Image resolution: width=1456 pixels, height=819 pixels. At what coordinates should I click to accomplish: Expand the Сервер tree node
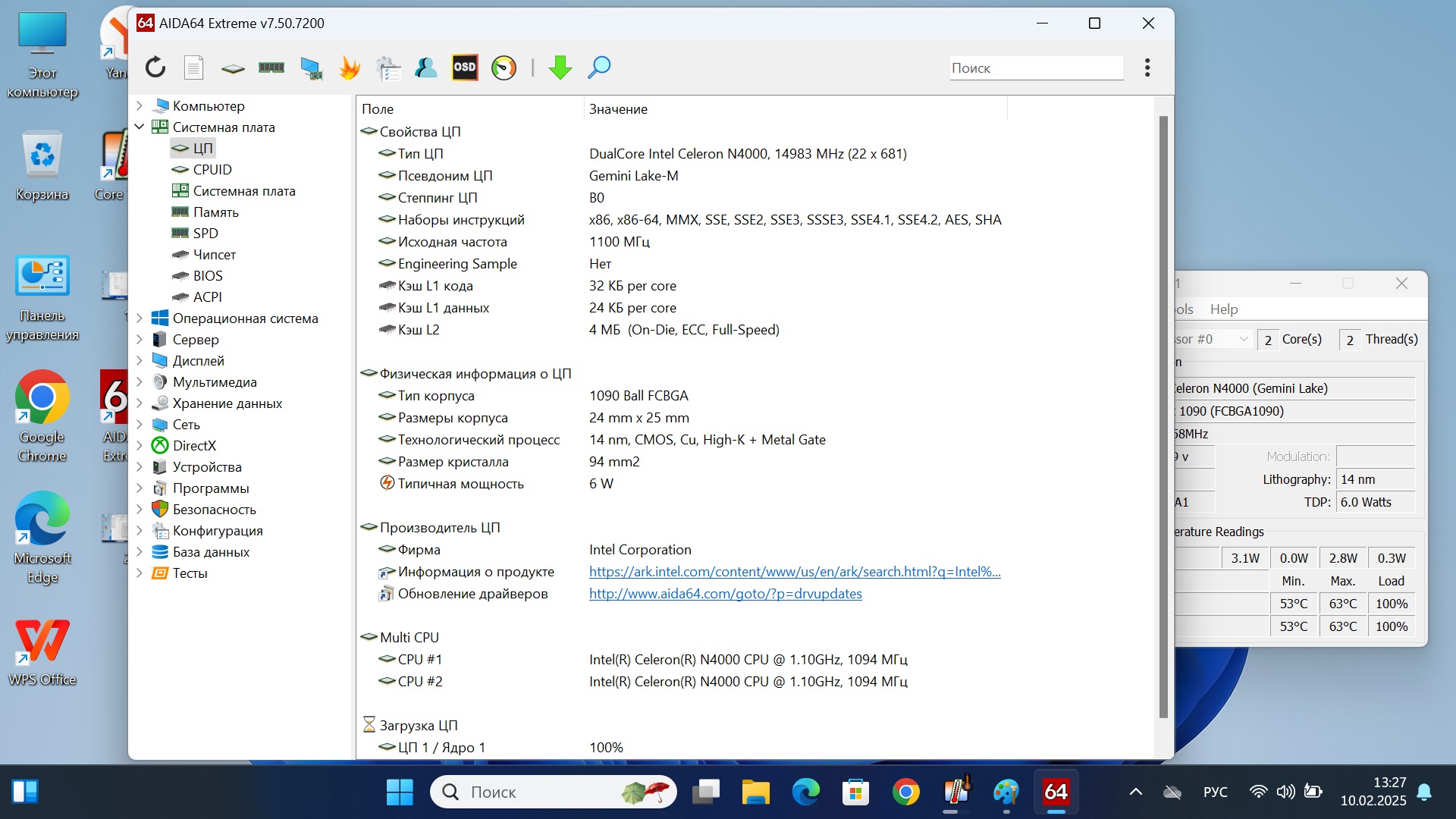(140, 339)
